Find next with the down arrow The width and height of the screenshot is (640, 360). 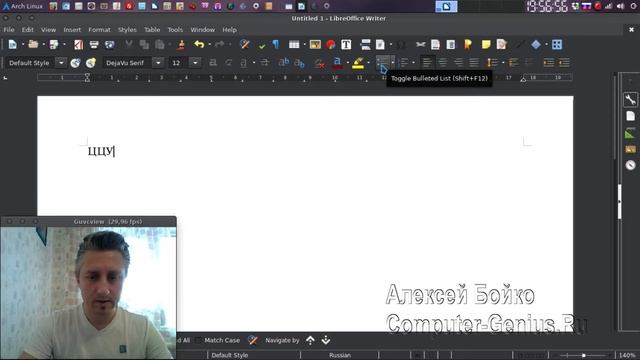(x=326, y=340)
